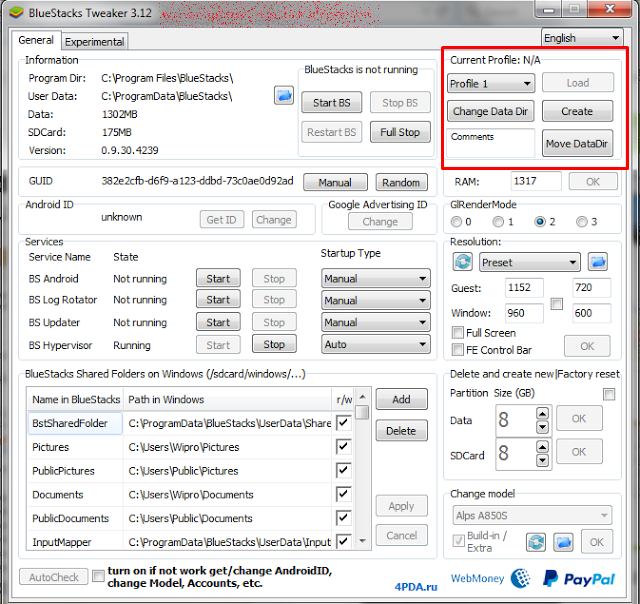Toggle the AutoCheck workaround checkbox

click(x=98, y=576)
